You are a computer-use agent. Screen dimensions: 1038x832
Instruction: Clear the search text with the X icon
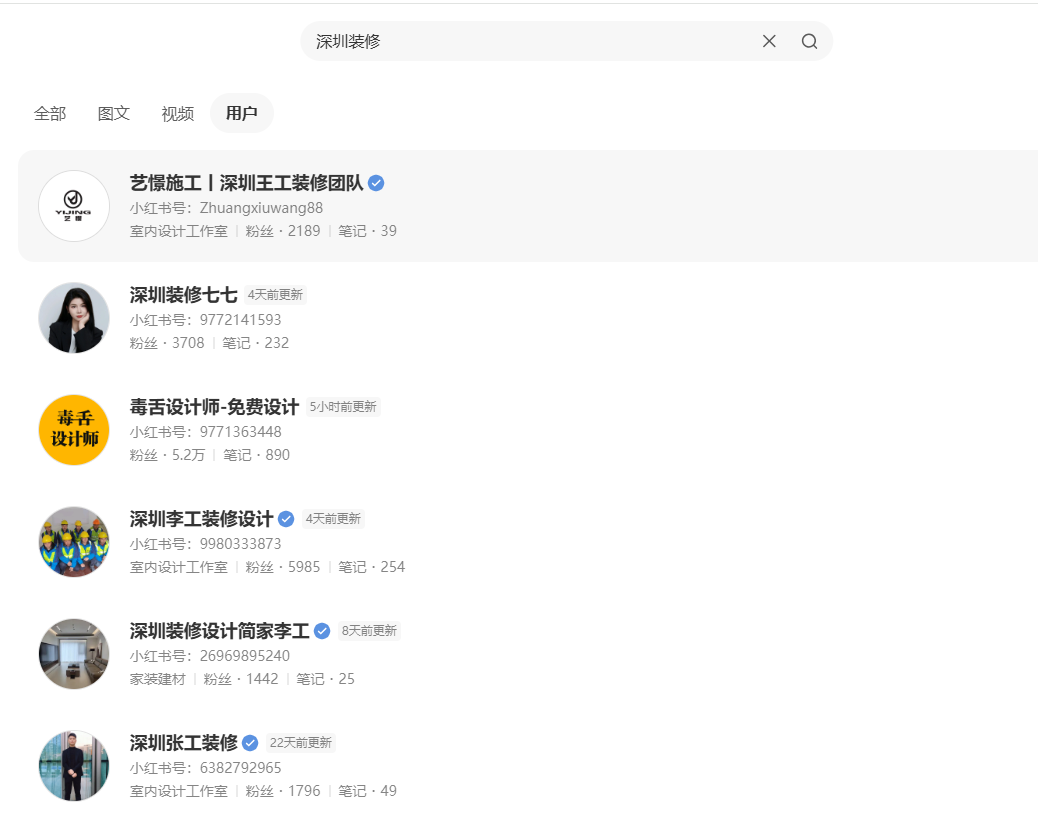click(x=769, y=41)
